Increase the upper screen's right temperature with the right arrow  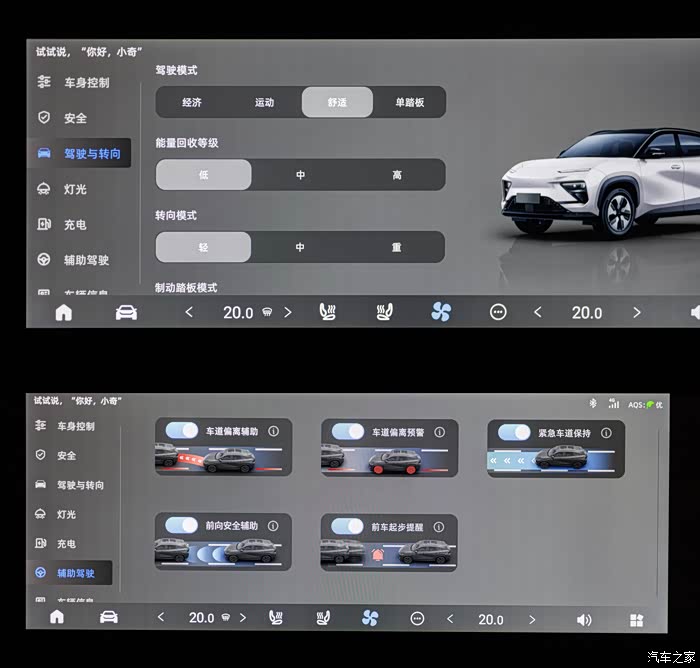click(636, 312)
